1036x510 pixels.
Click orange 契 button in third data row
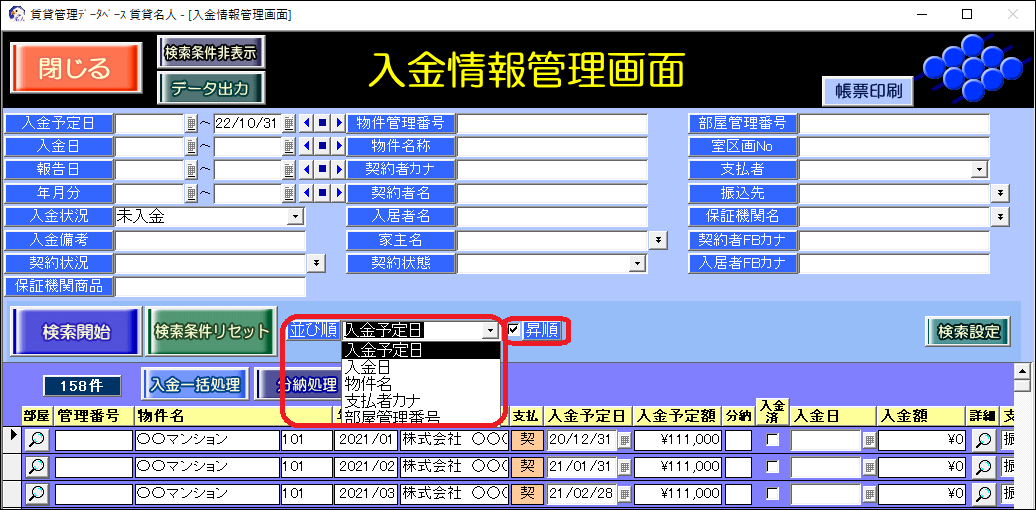pyautogui.click(x=524, y=493)
